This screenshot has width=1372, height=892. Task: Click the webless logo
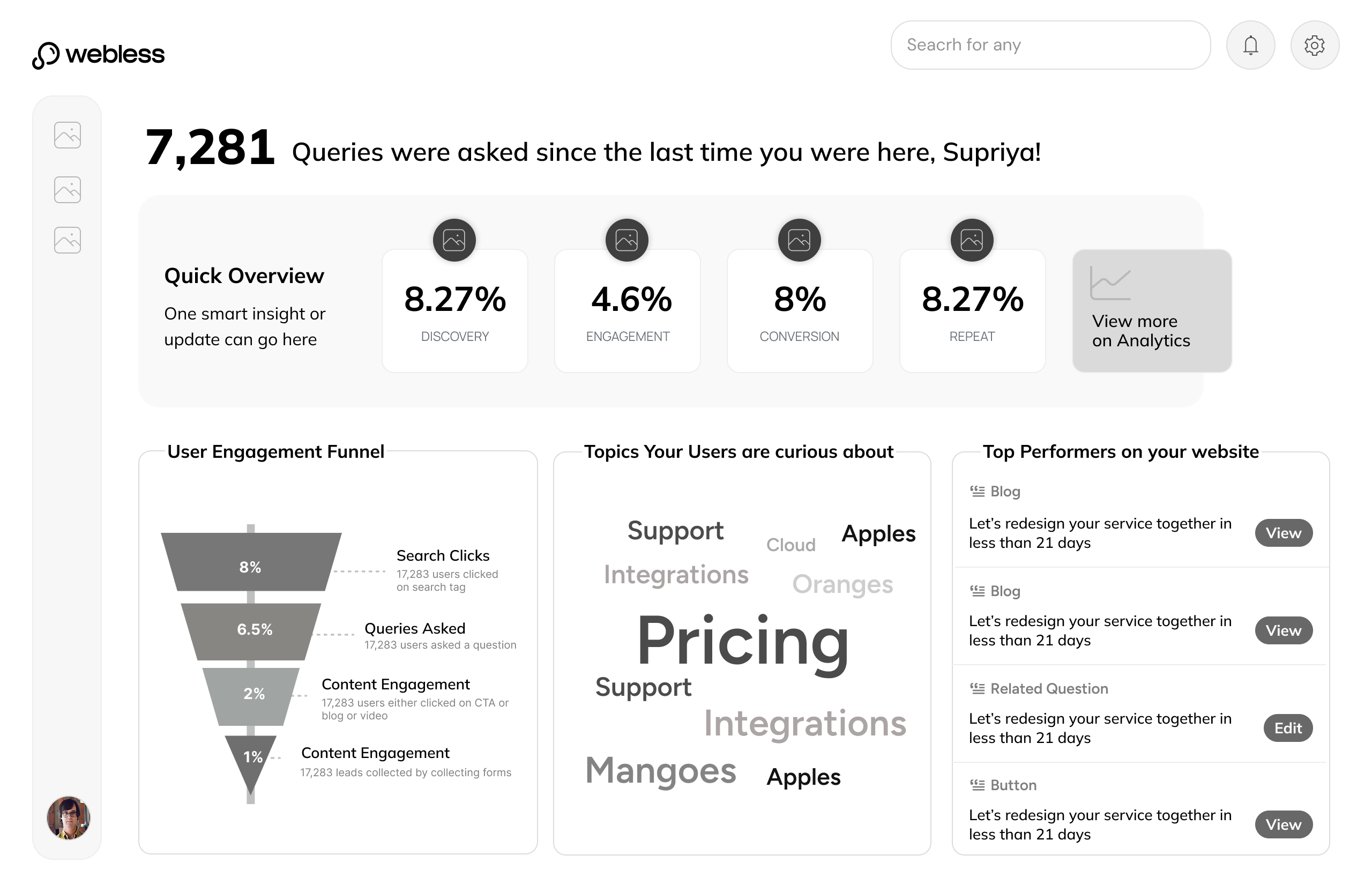point(99,55)
